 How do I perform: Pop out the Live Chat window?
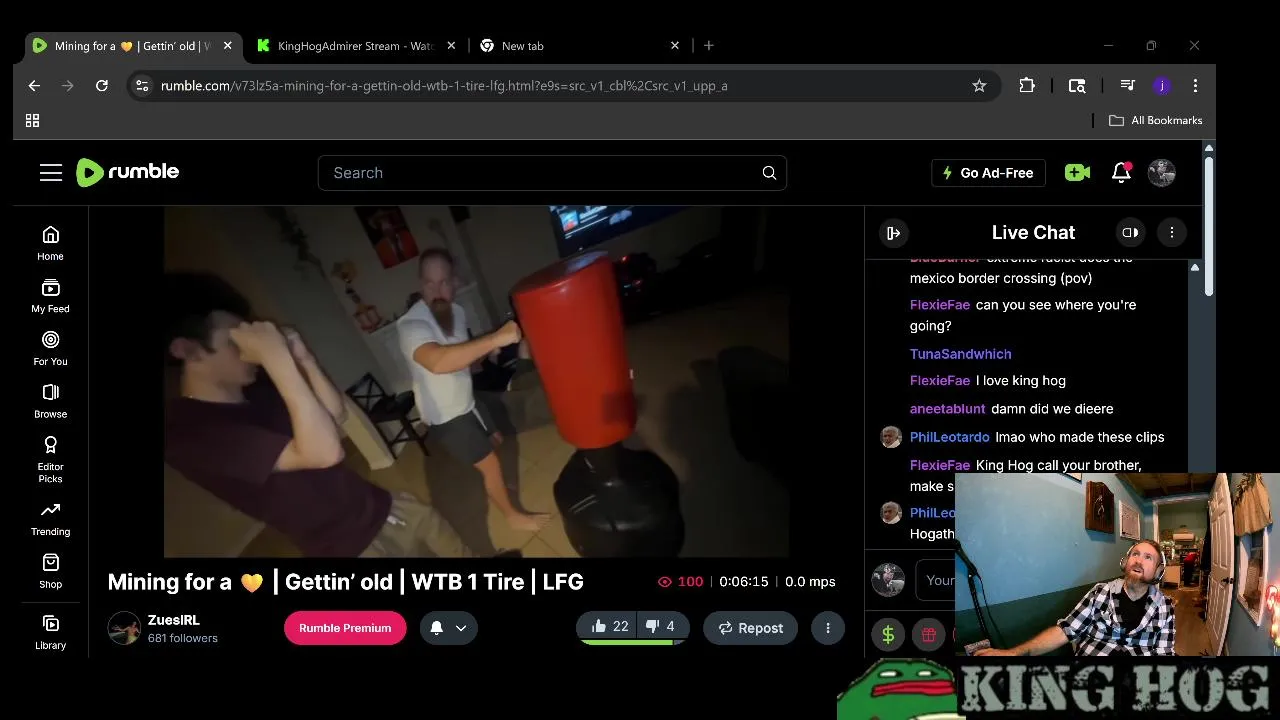click(1130, 233)
